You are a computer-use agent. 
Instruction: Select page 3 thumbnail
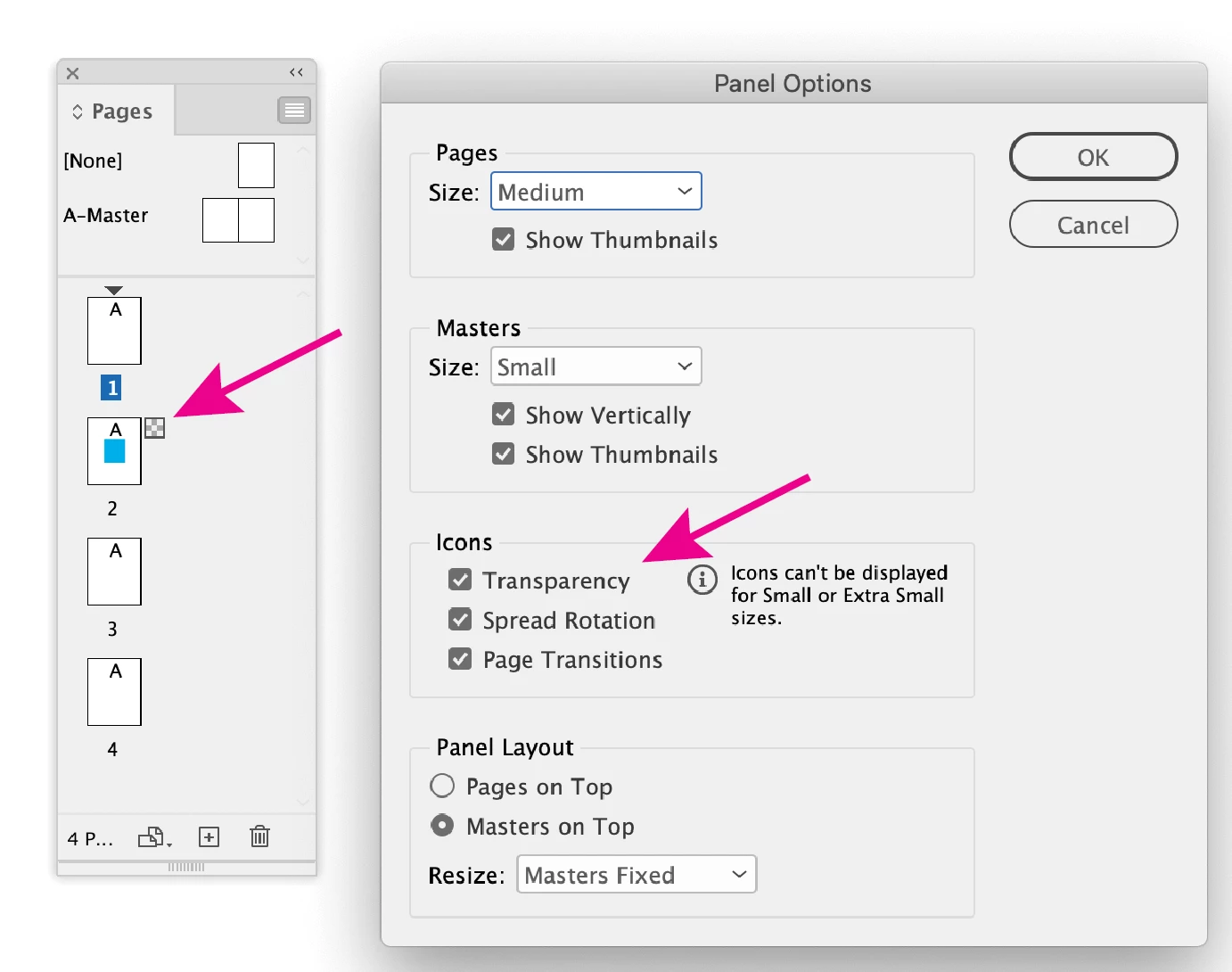(x=114, y=572)
